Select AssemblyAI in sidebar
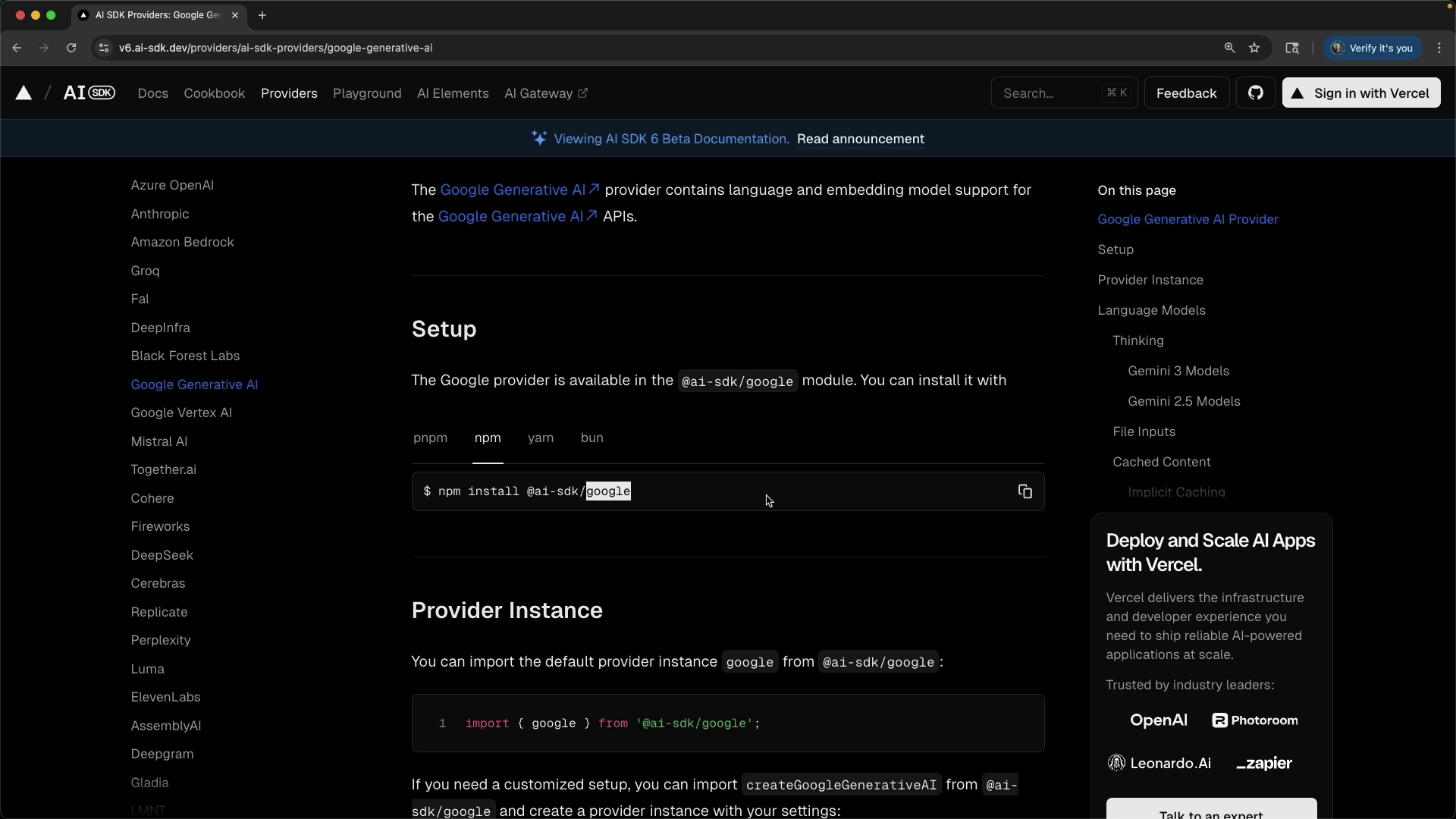1456x819 pixels. pyautogui.click(x=165, y=726)
